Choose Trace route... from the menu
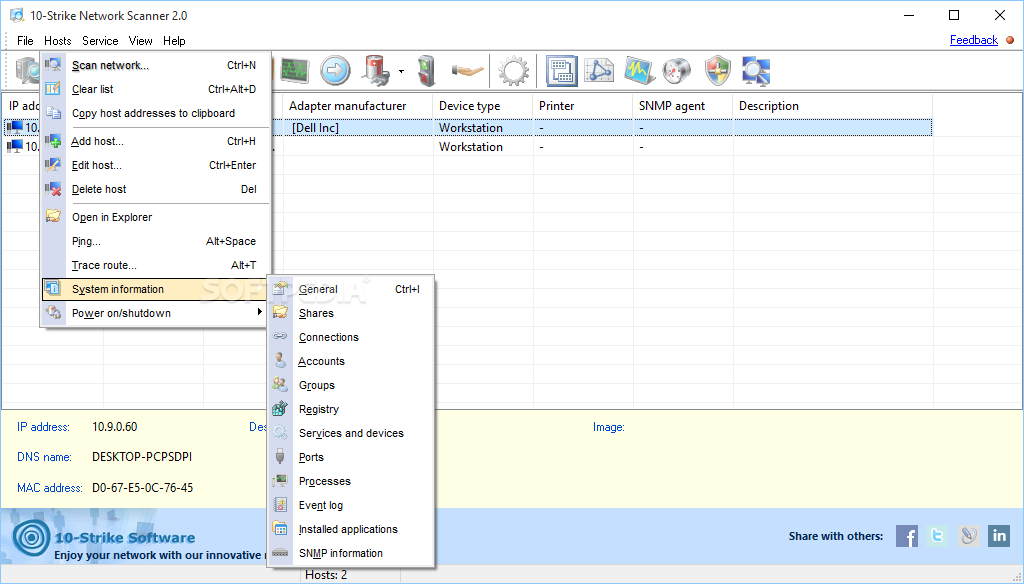1024x584 pixels. coord(155,265)
